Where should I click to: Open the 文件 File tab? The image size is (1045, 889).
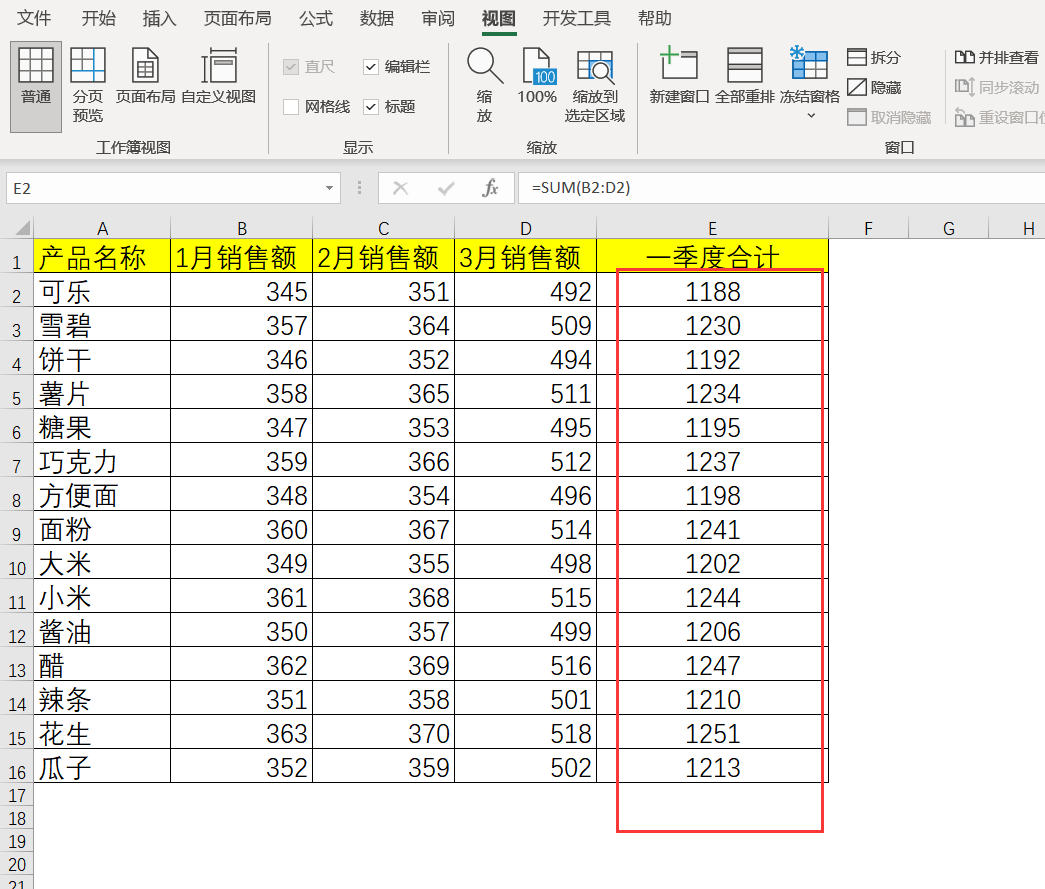click(33, 18)
